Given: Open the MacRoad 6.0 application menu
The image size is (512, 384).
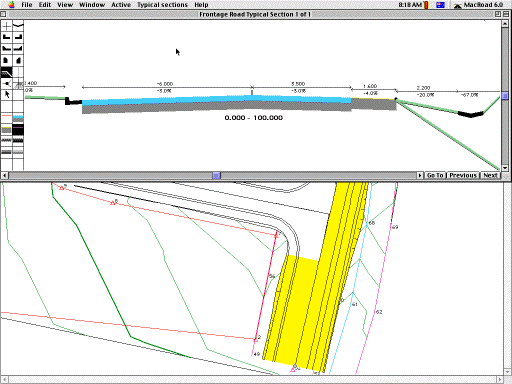Looking at the screenshot, I should point(478,5).
